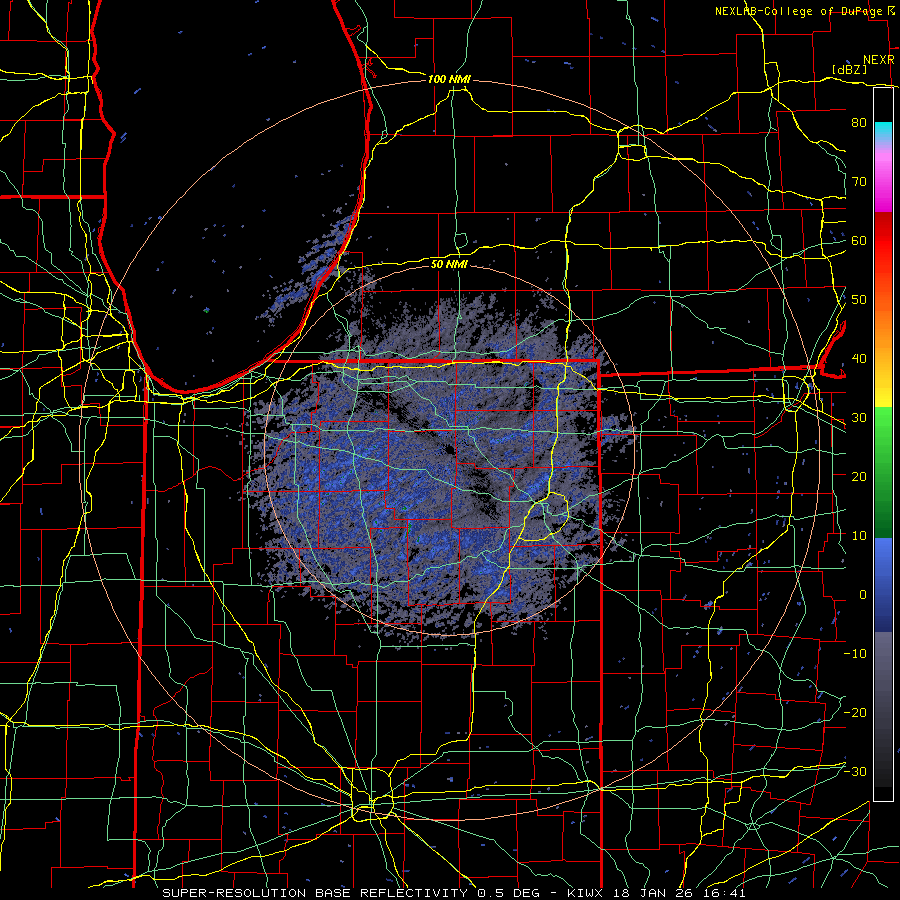Image resolution: width=900 pixels, height=900 pixels.
Task: Click the 50 NMI range ring label
Action: pos(449,264)
